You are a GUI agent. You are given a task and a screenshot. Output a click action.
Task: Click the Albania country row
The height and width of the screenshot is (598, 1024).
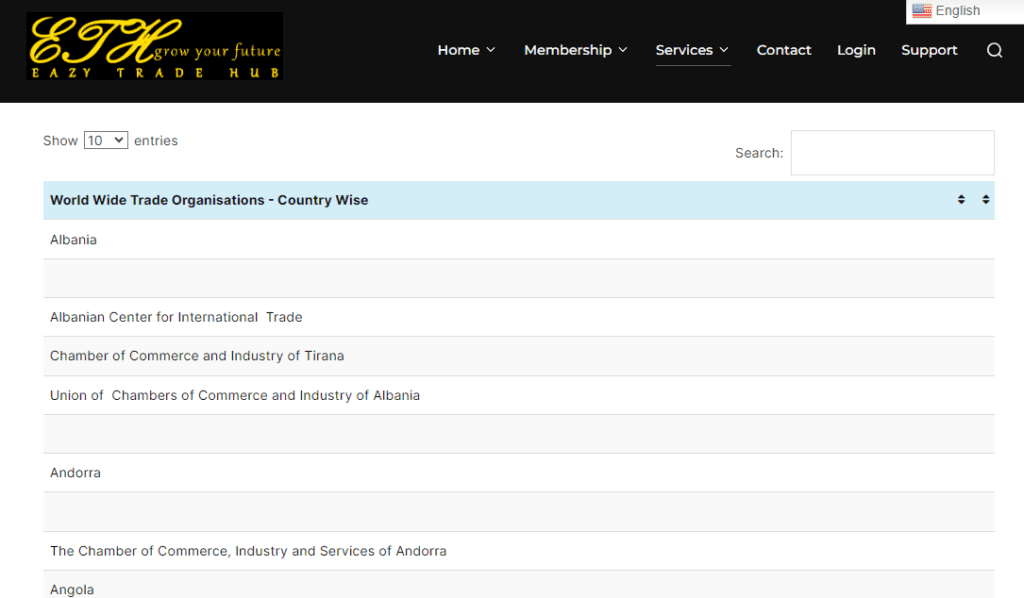coord(74,240)
